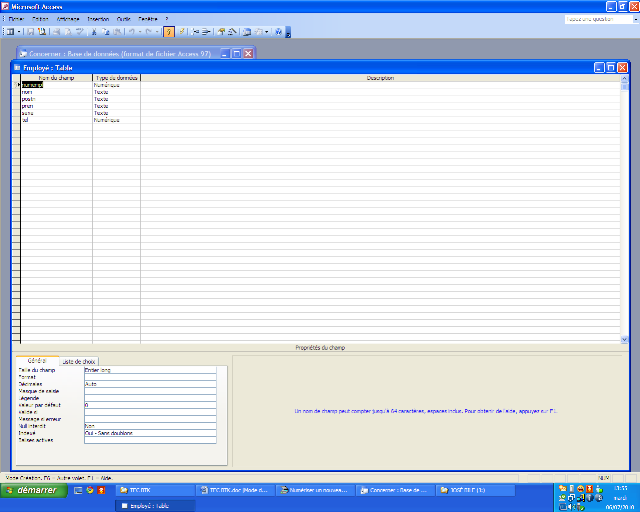
Task: Click the Undo arrow icon
Action: (x=131, y=32)
